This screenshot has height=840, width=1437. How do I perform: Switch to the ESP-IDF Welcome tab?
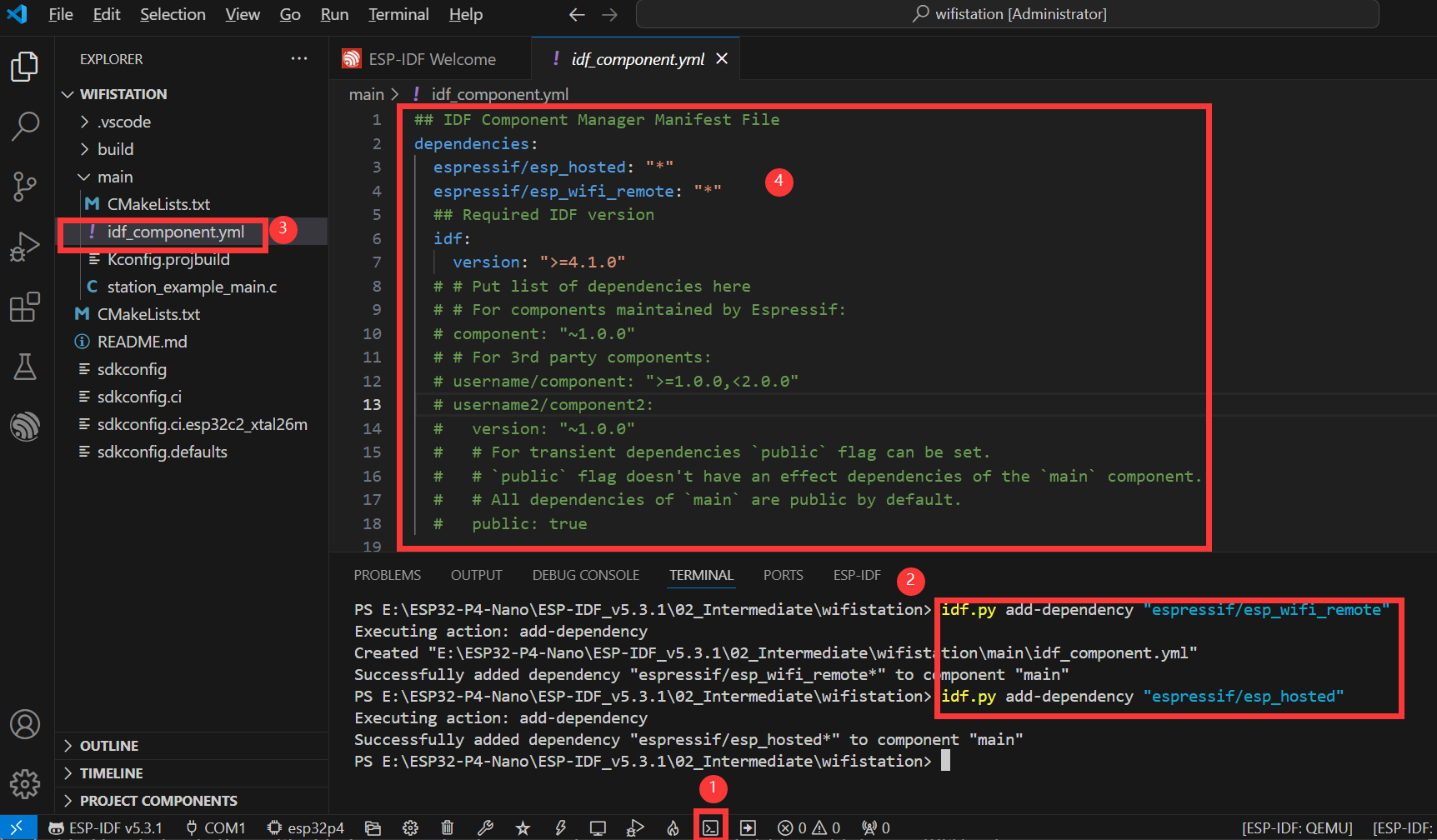point(431,59)
